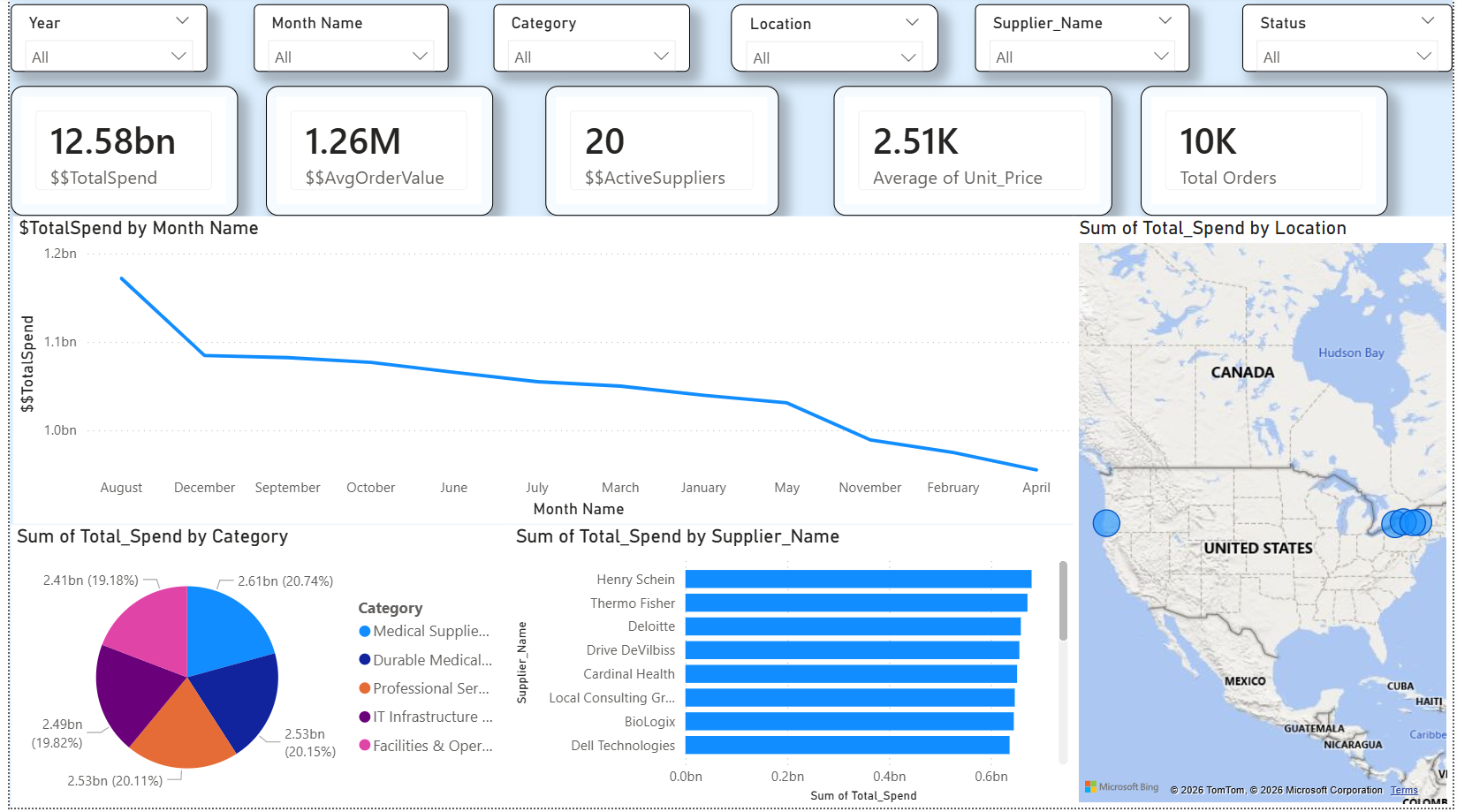
Task: Select the Thermo Fisher bar
Action: [x=856, y=603]
